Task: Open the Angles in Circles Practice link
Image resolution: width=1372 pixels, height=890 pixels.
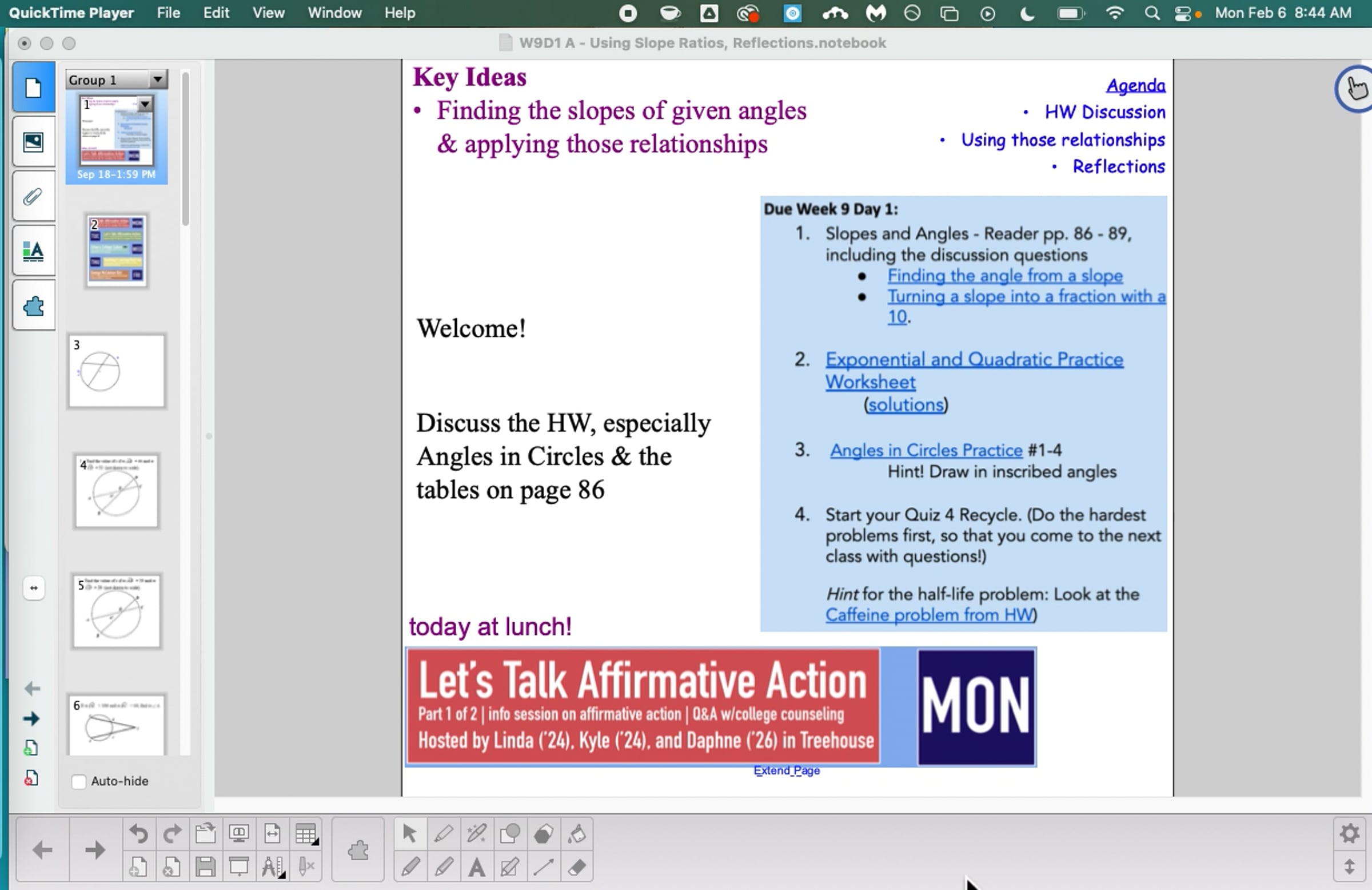Action: point(926,450)
